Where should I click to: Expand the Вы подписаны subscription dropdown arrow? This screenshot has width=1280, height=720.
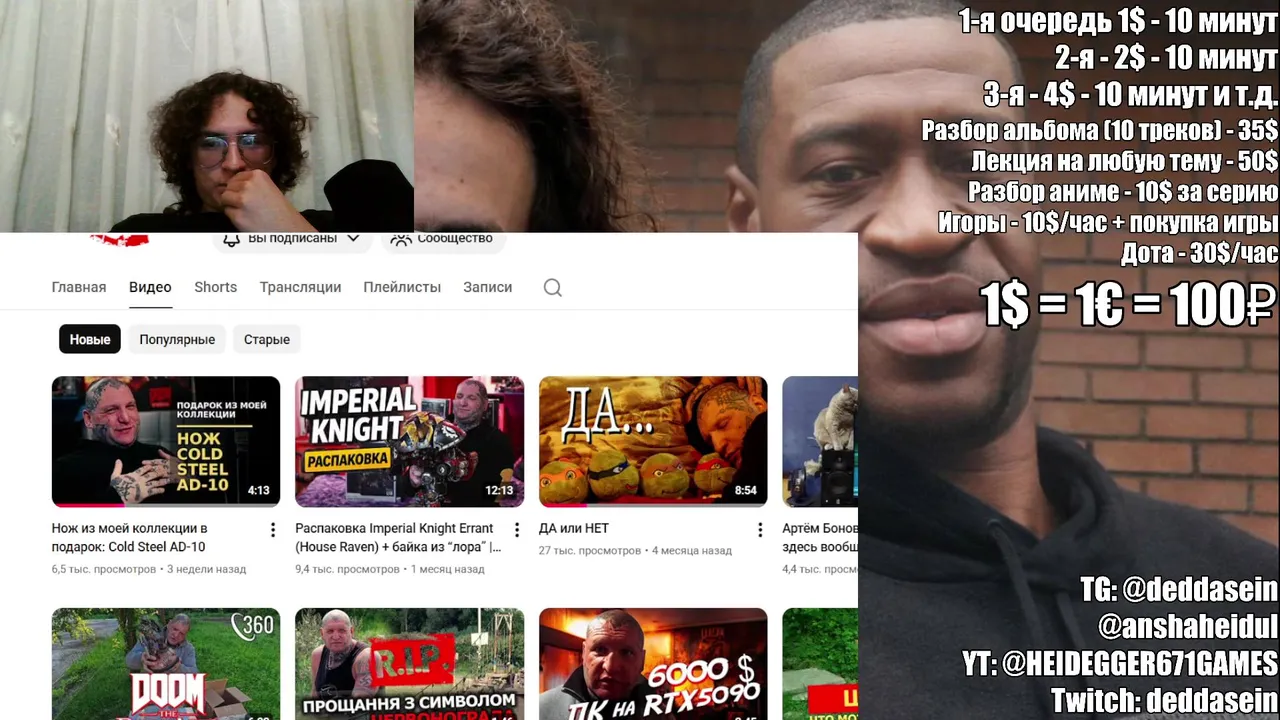353,239
